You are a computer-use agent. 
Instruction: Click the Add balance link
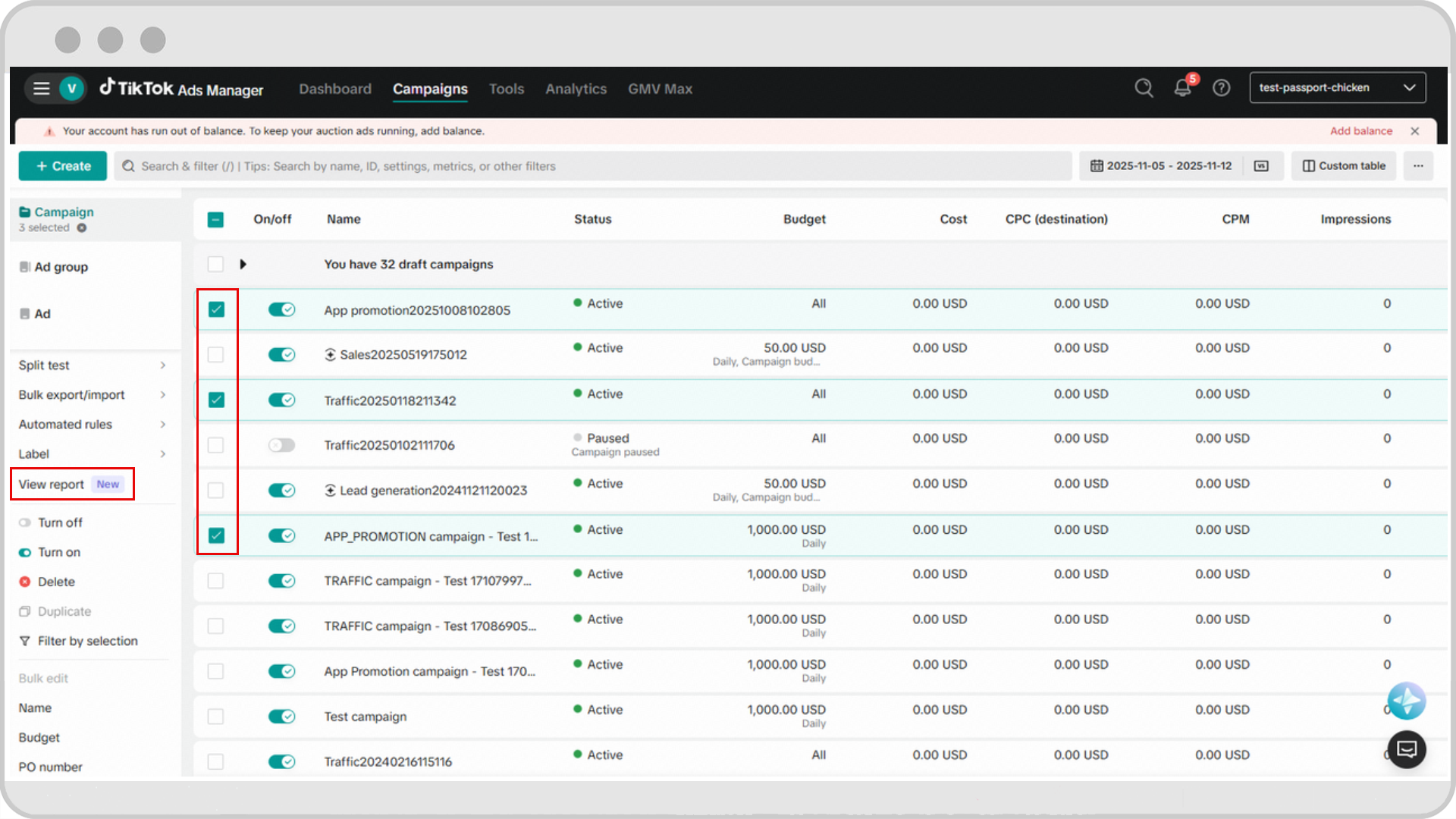(x=1360, y=131)
